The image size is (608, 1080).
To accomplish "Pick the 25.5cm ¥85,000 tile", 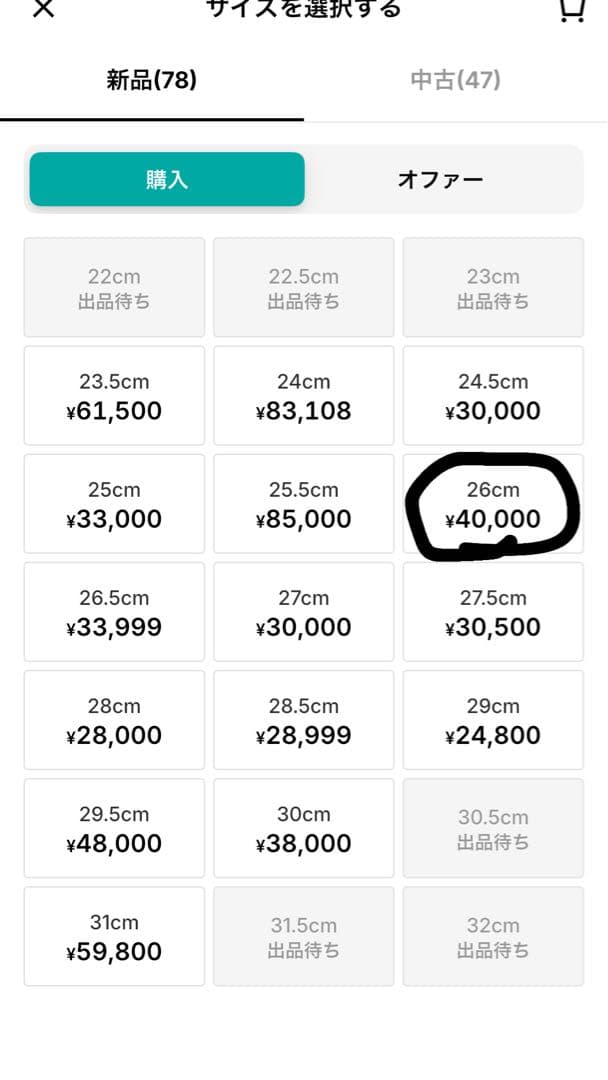I will pyautogui.click(x=304, y=503).
